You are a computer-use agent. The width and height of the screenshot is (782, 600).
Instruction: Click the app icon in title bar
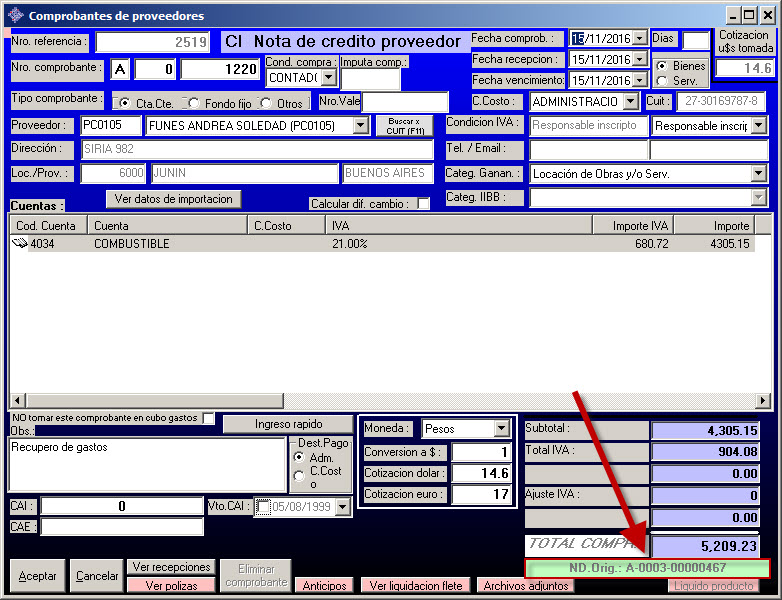click(15, 15)
